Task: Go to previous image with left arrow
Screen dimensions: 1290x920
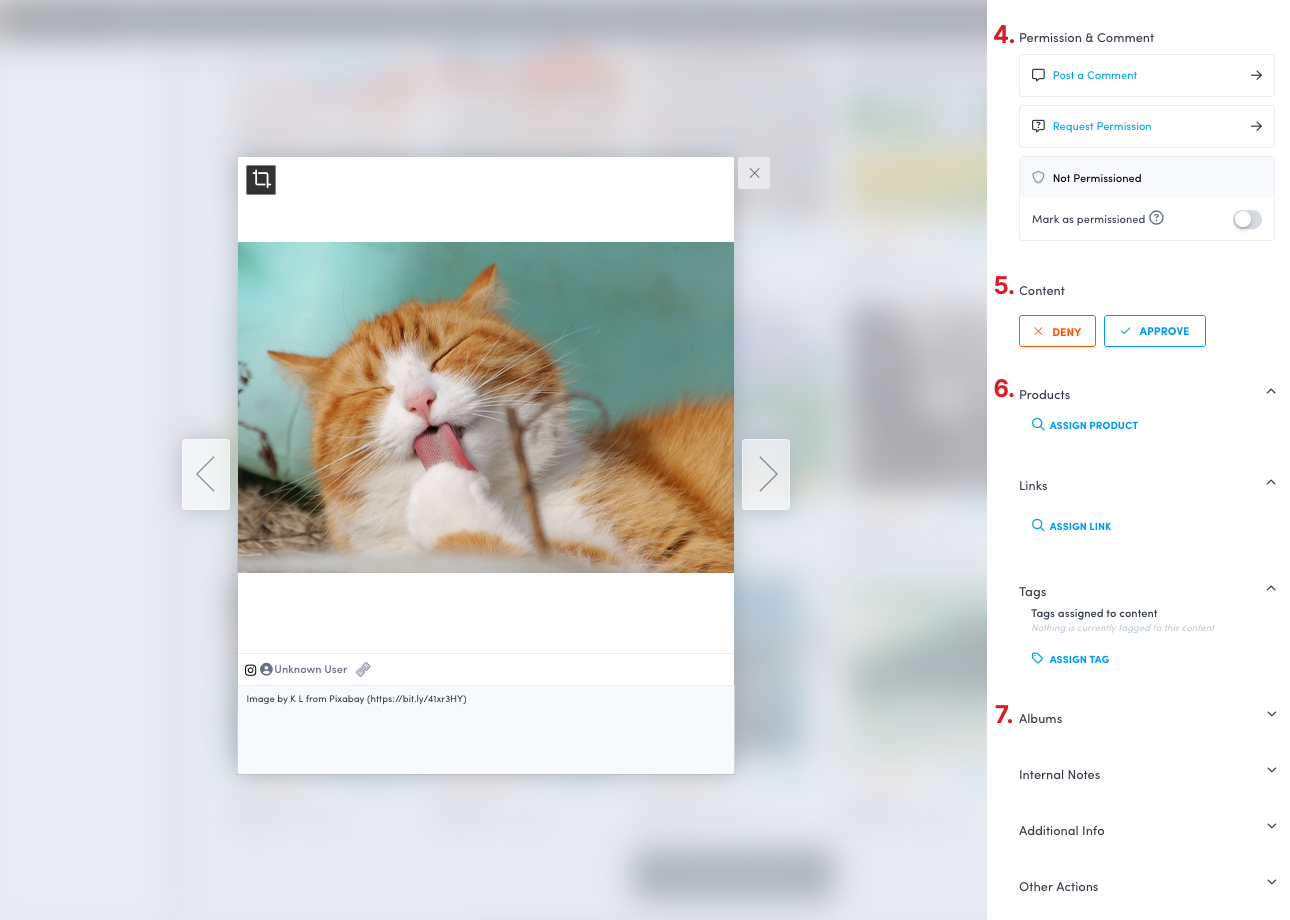Action: pyautogui.click(x=206, y=474)
